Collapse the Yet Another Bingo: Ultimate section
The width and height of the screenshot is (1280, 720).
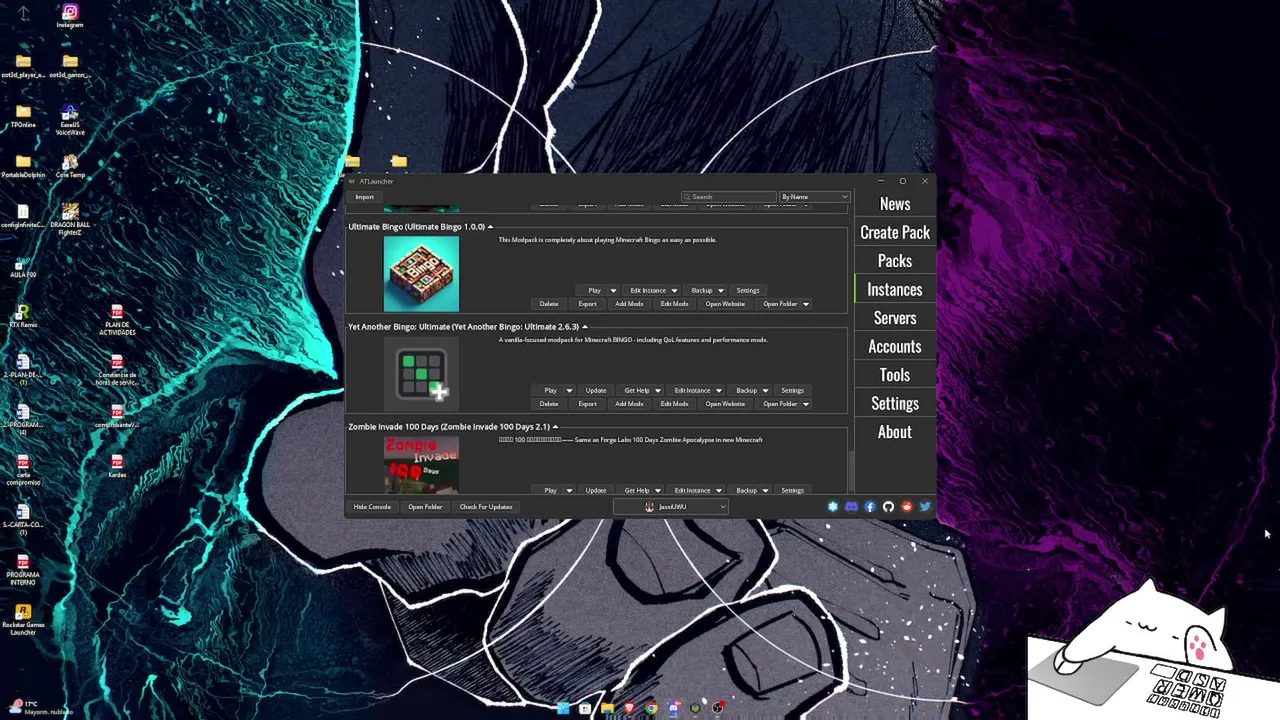pyautogui.click(x=585, y=327)
